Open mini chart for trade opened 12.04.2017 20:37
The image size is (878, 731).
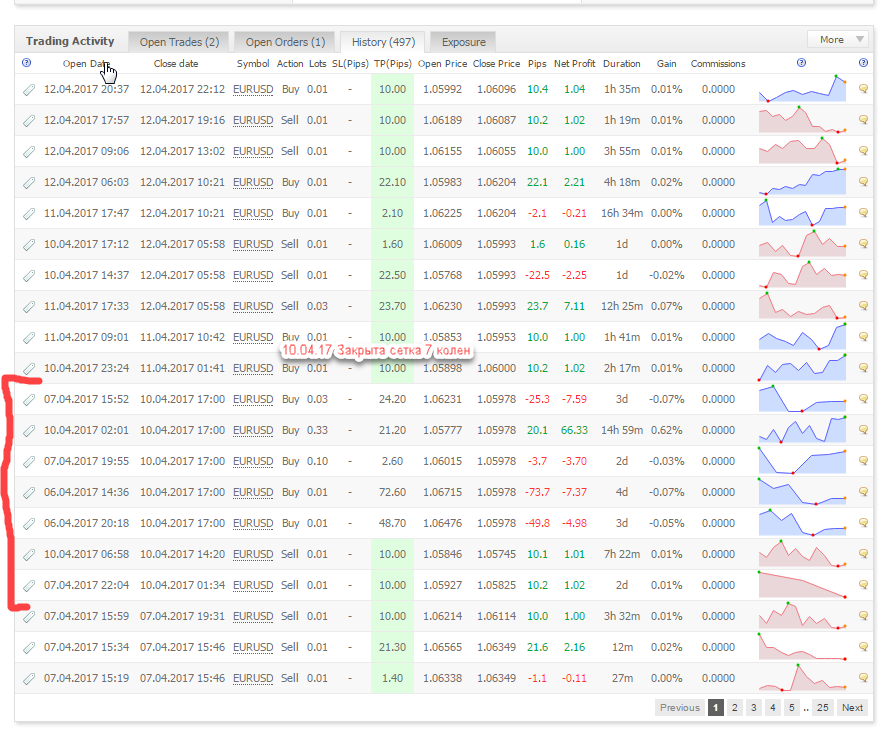click(802, 89)
